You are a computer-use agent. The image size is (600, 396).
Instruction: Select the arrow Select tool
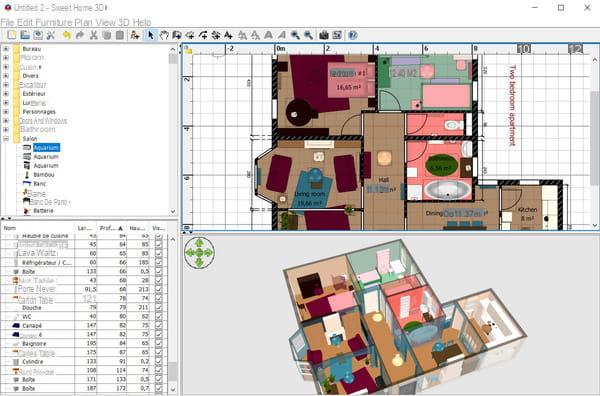coord(151,35)
